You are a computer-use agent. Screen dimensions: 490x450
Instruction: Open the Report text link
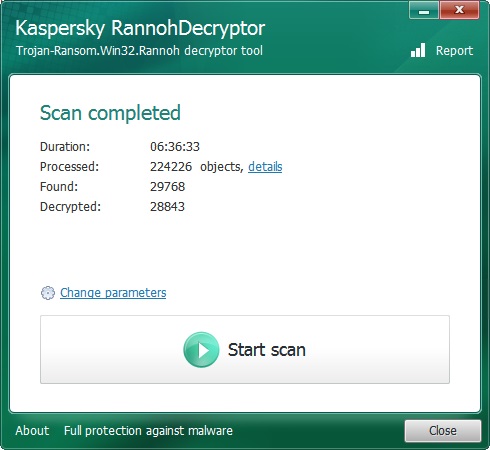454,51
